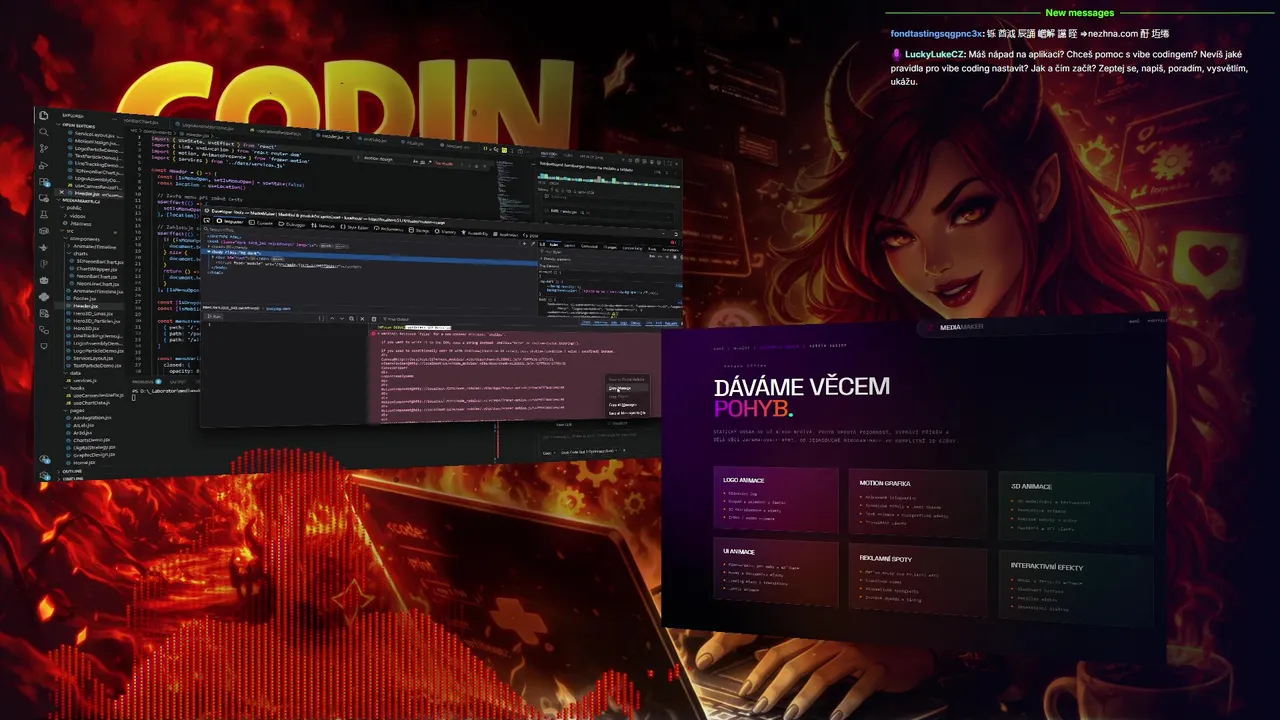Open ChartWrapper.jsx in the charts folder

click(96, 269)
